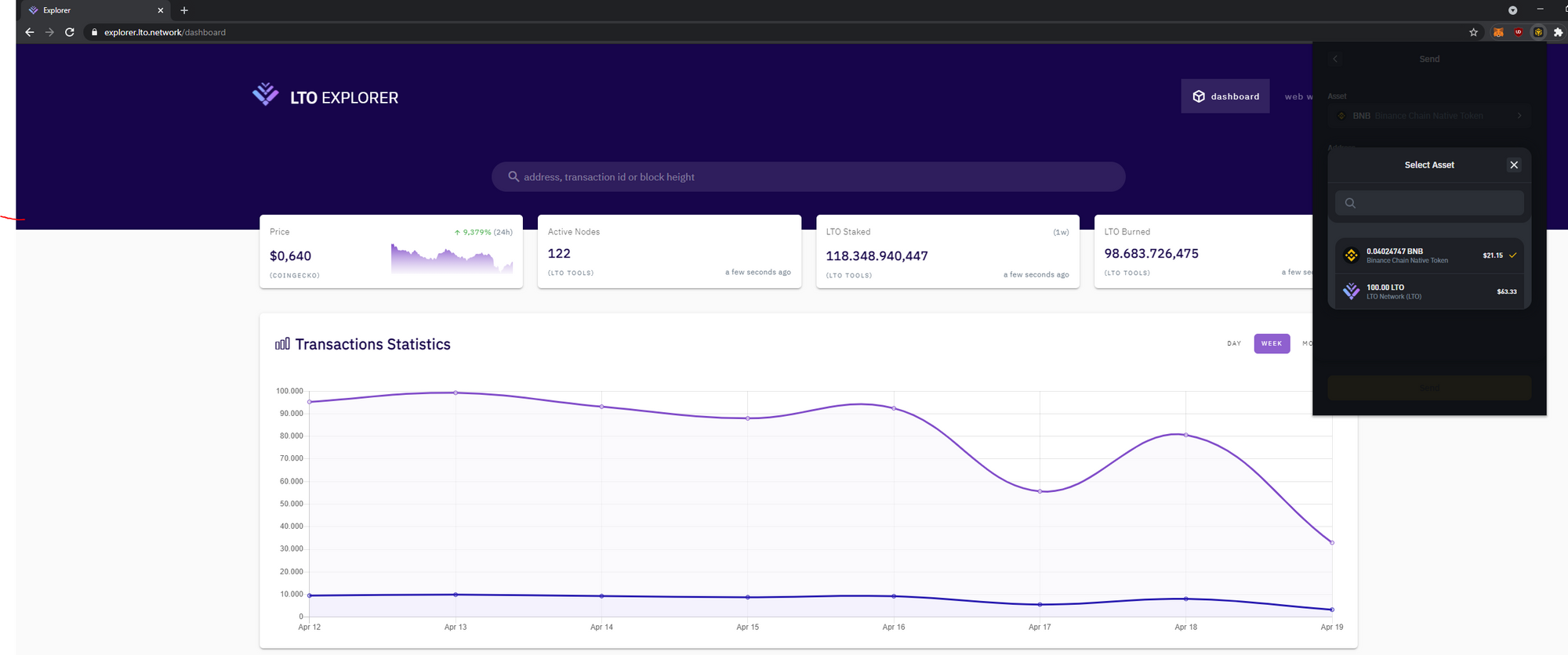Click the magnifier icon in Select Asset
This screenshot has width=1568, height=655.
(1350, 203)
